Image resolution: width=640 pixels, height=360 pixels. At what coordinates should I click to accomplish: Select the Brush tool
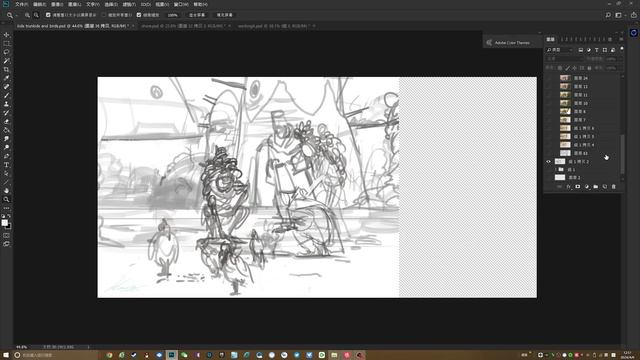click(x=6, y=96)
